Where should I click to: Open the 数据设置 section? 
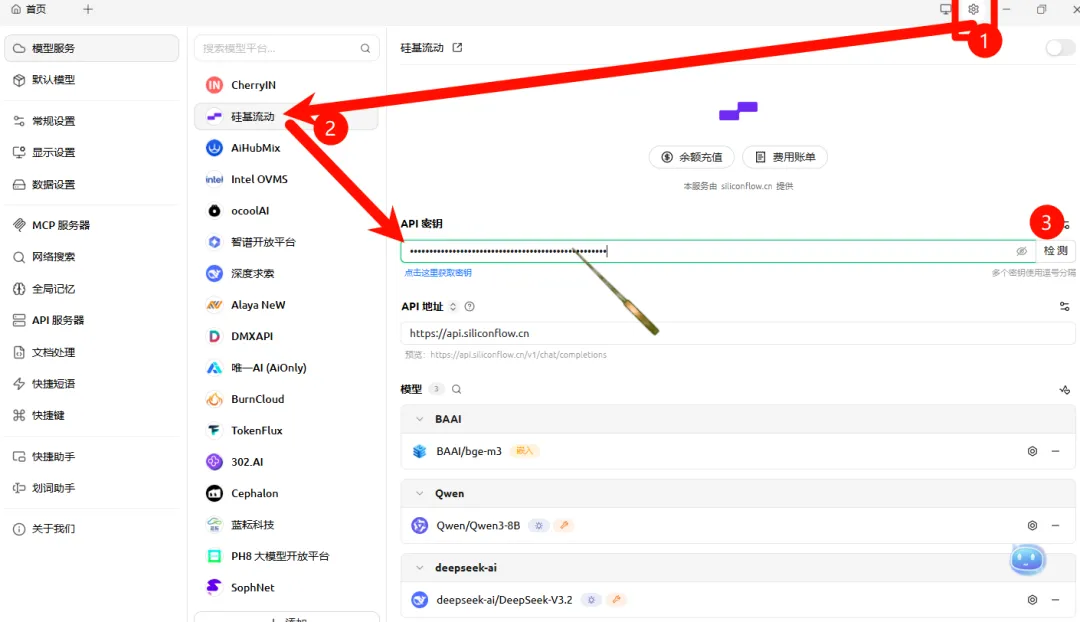pos(92,185)
